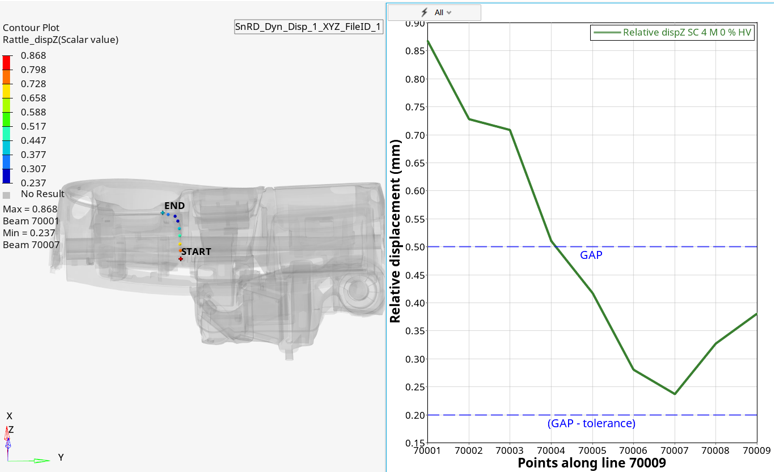The width and height of the screenshot is (774, 473).
Task: Click the (GAP - tolerance) line label
Action: (592, 423)
